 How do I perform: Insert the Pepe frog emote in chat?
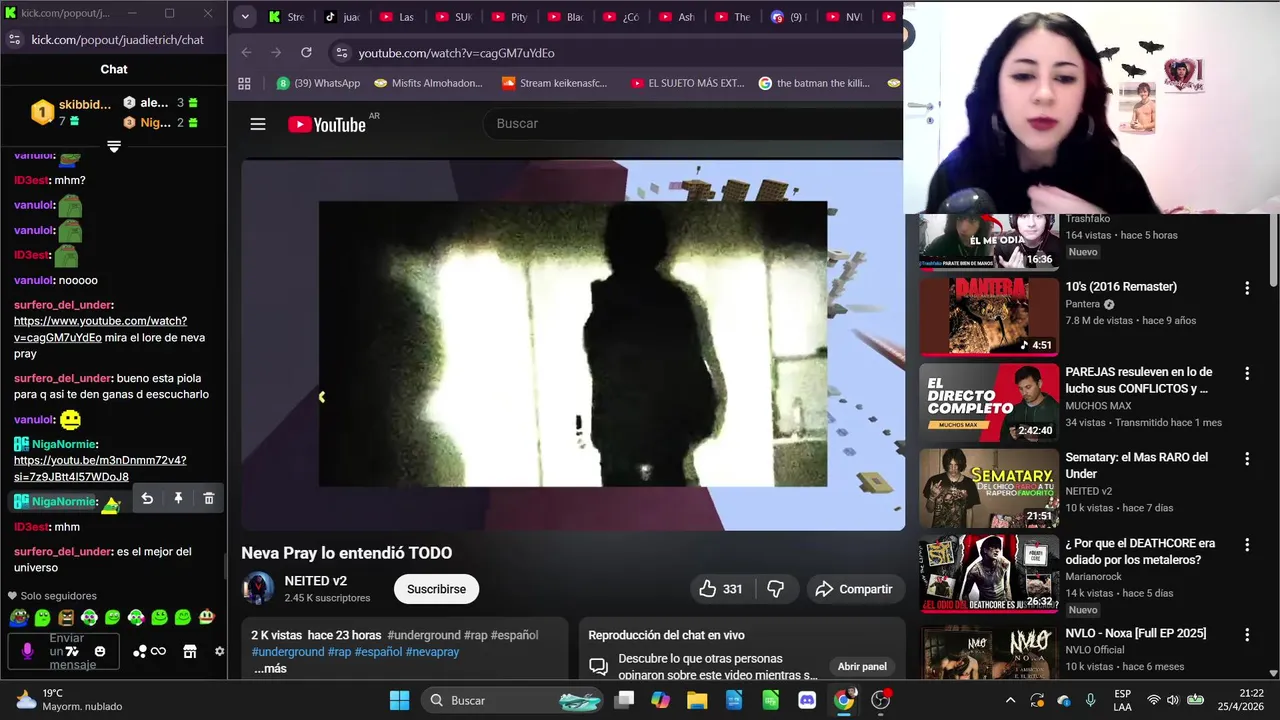[18, 617]
